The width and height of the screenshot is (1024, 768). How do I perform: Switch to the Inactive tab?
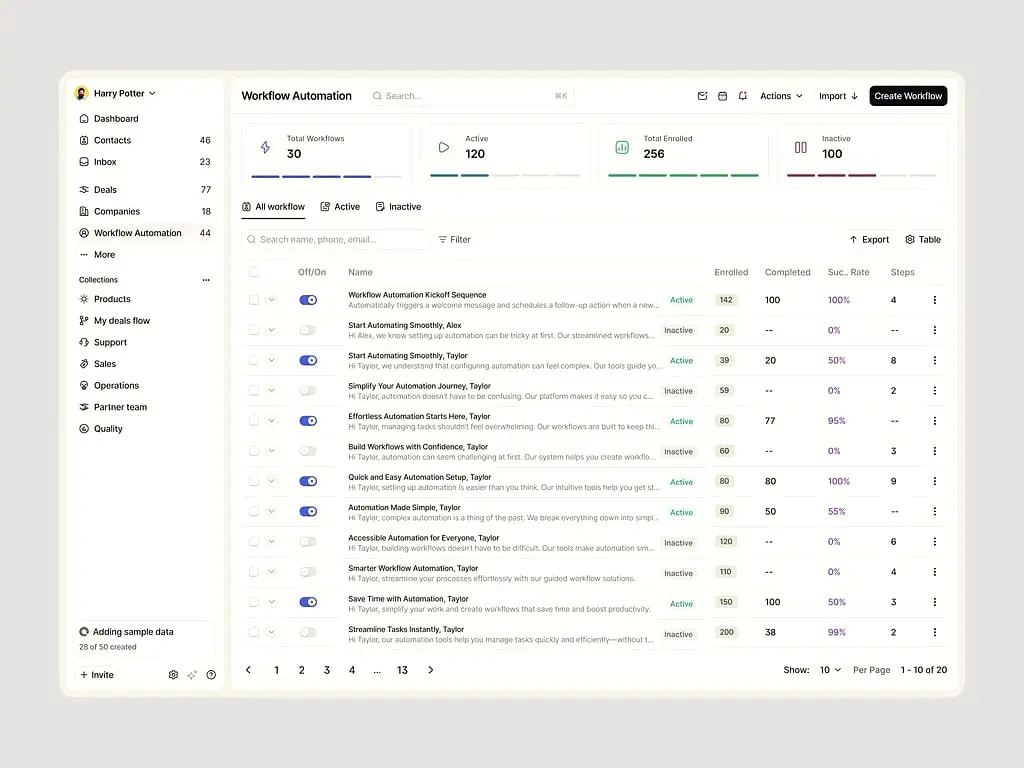(398, 206)
